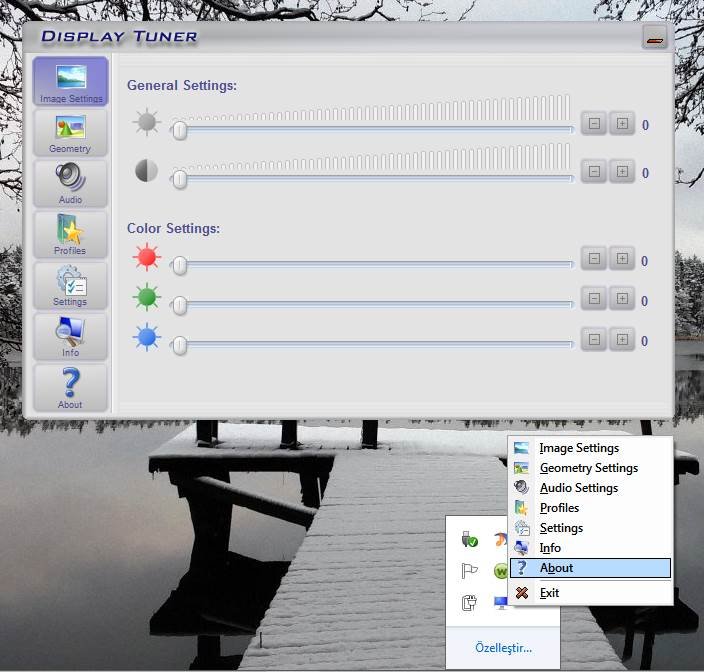Click the contrast half-circle icon
The height and width of the screenshot is (672, 704).
pos(146,171)
